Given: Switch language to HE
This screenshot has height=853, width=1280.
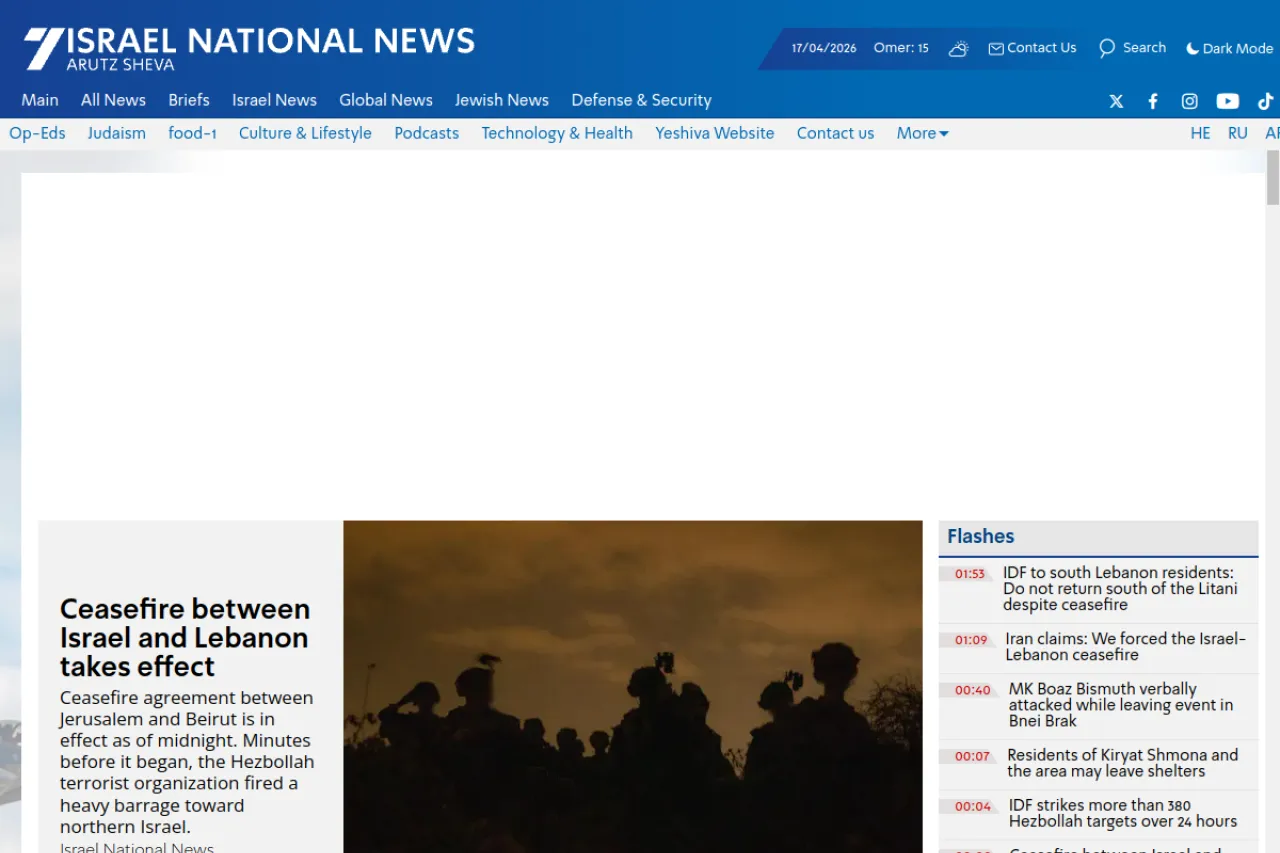Looking at the screenshot, I should click(1200, 133).
